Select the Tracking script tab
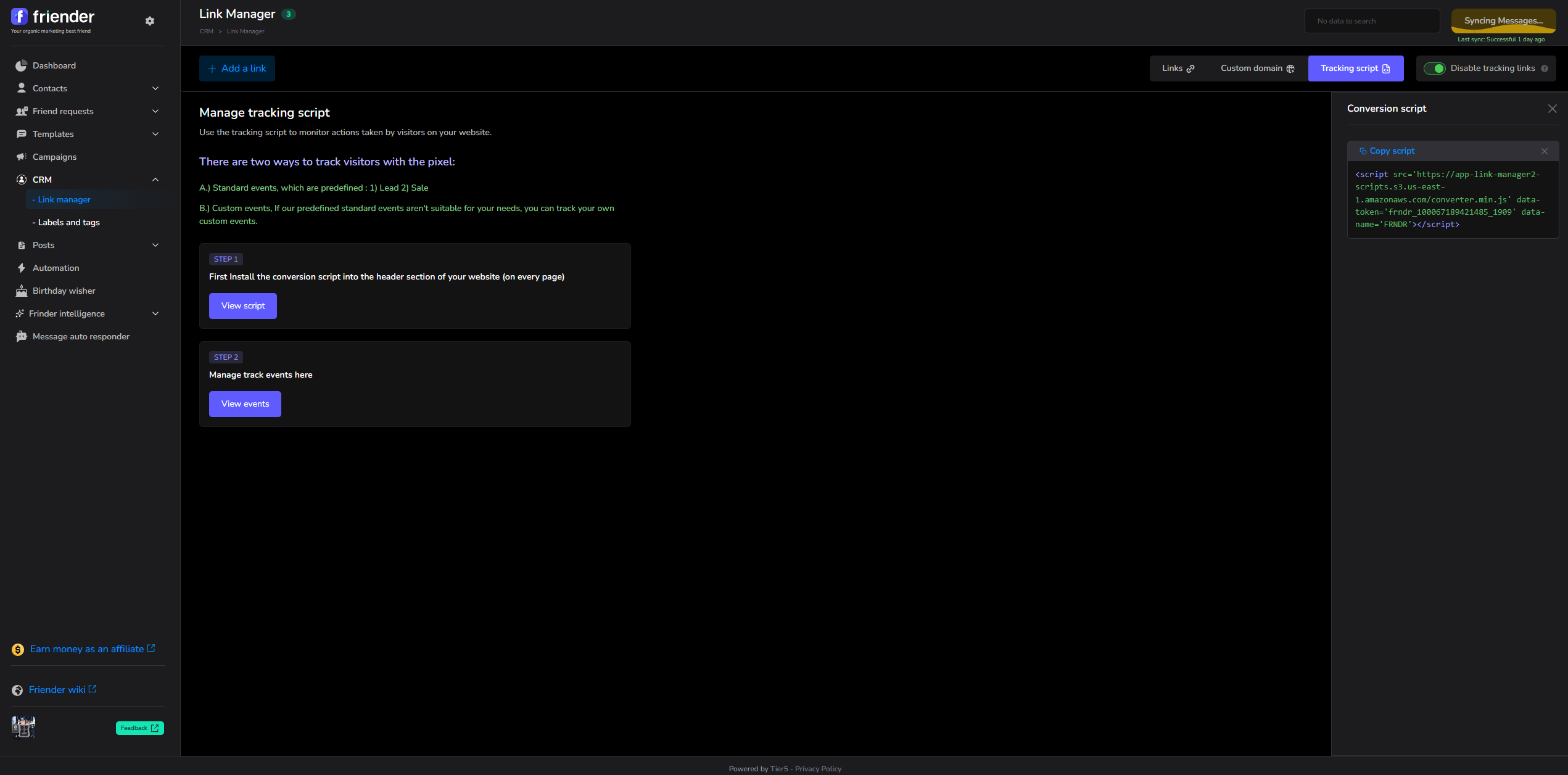Screen dimensions: 1568x775 click(1356, 68)
